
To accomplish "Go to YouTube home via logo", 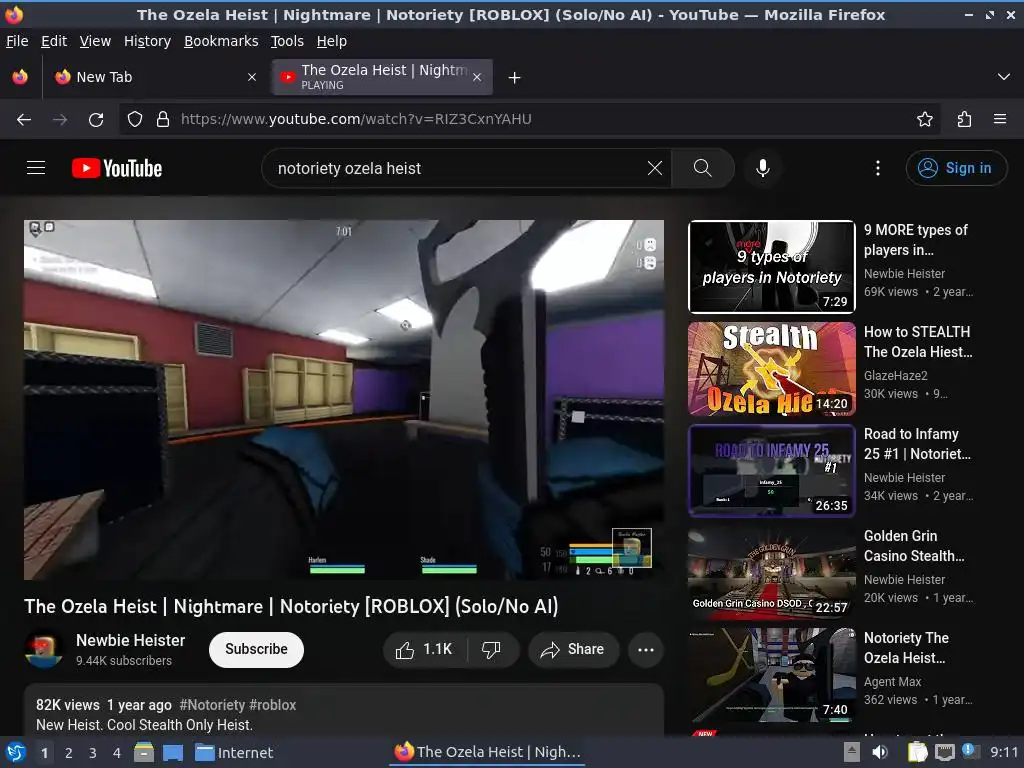I will point(117,168).
